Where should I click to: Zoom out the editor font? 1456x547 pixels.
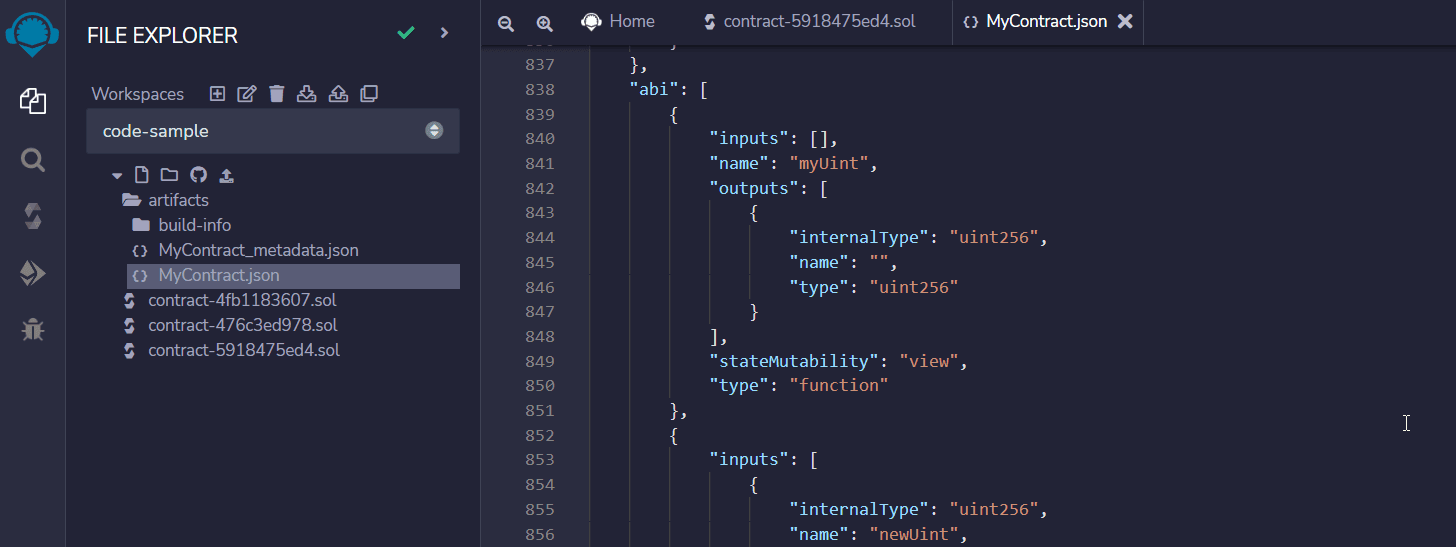(506, 23)
